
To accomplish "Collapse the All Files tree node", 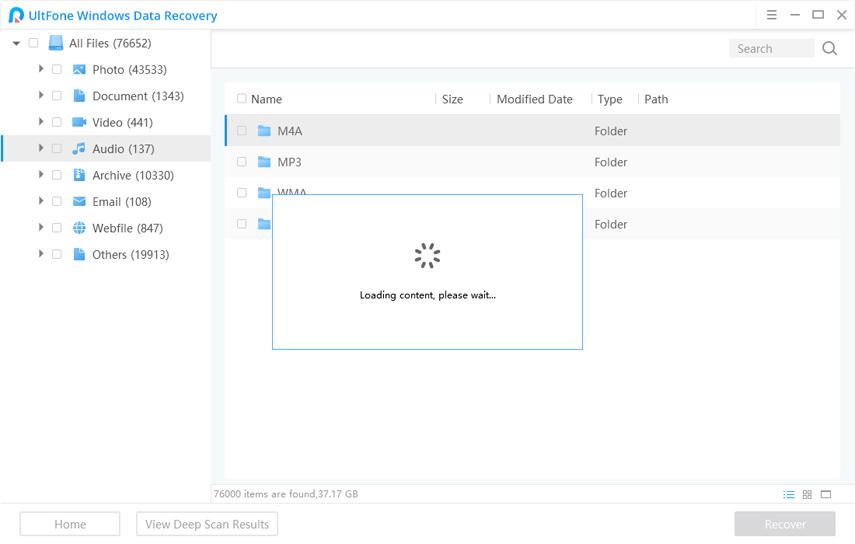I will click(x=16, y=43).
